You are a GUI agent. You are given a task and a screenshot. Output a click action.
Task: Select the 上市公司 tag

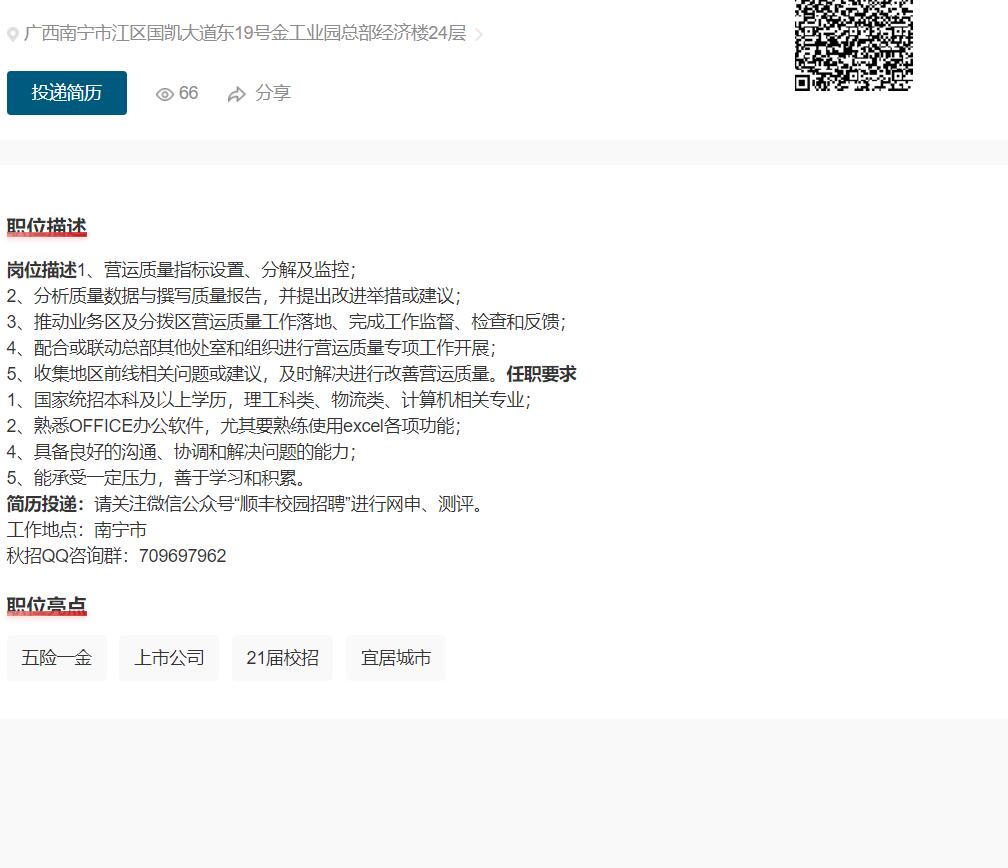[169, 658]
